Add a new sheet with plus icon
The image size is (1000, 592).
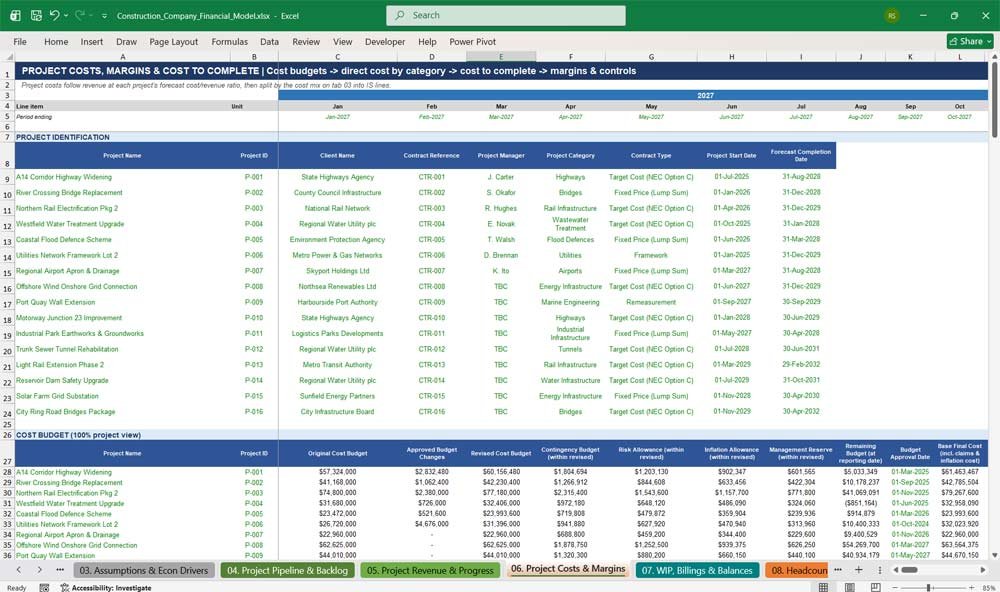tap(858, 570)
